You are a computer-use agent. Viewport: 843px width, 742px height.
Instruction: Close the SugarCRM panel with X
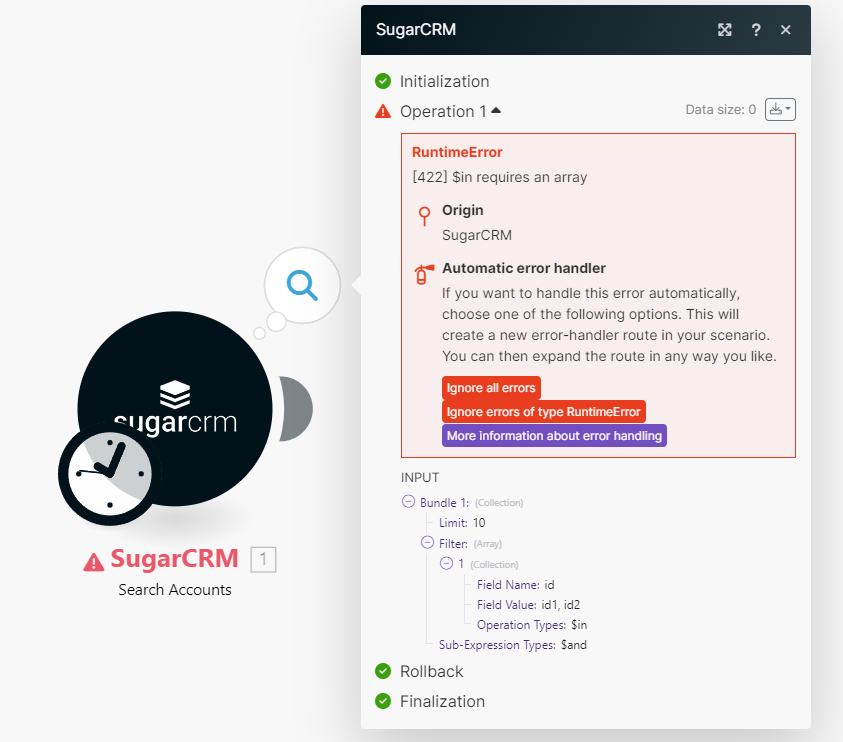coord(785,30)
